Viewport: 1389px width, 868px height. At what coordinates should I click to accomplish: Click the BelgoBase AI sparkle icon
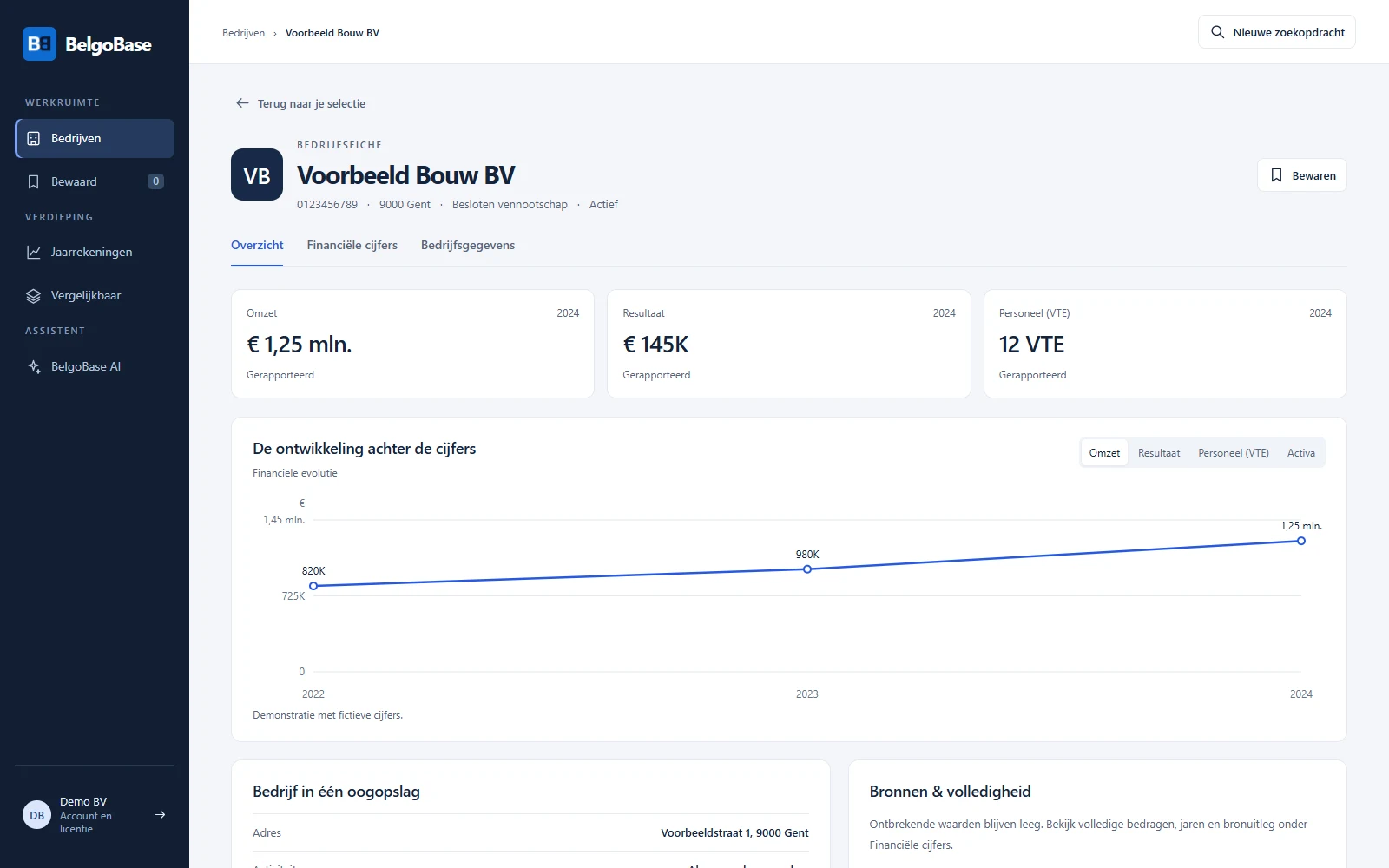(34, 366)
